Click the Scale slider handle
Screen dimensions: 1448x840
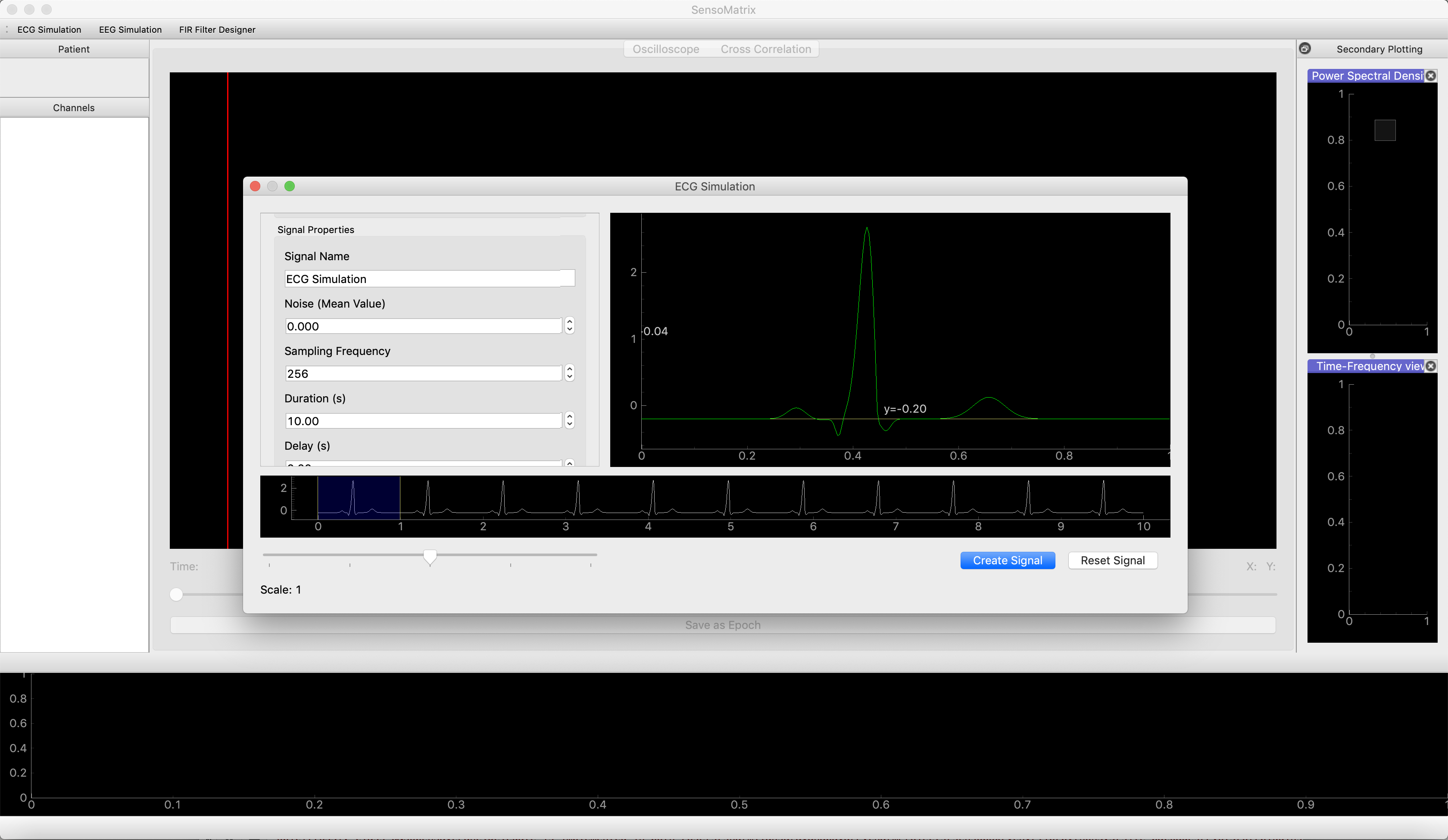coord(430,557)
